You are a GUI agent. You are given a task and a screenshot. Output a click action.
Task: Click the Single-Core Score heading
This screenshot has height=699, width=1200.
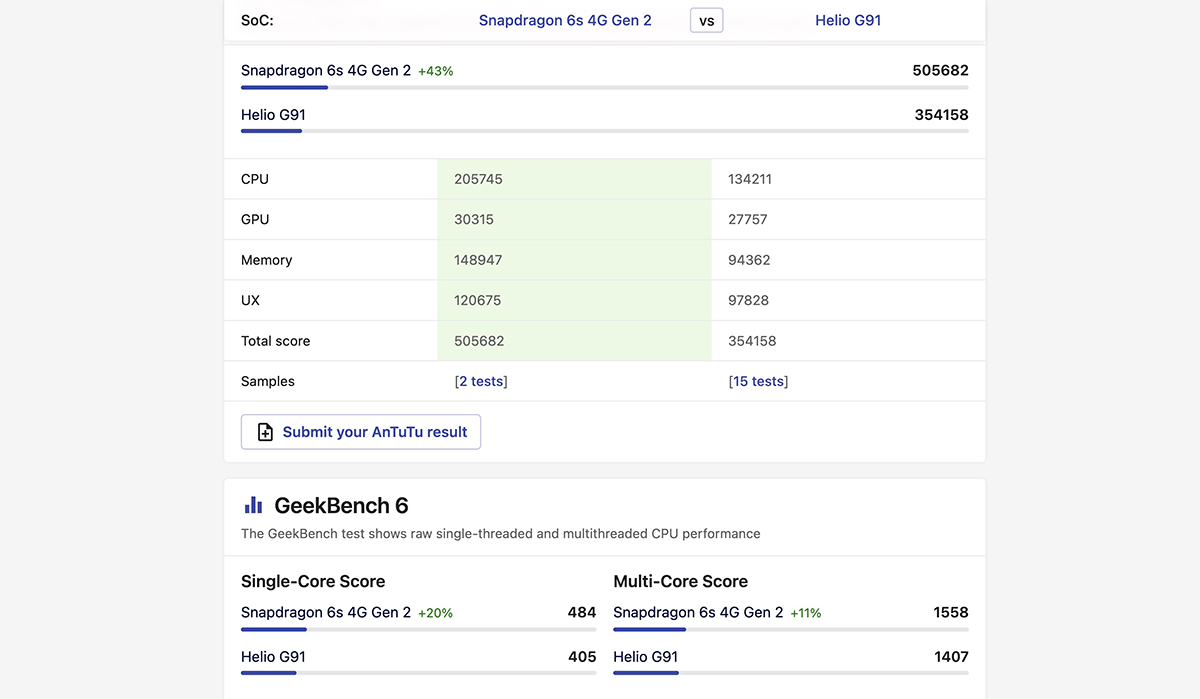tap(313, 581)
